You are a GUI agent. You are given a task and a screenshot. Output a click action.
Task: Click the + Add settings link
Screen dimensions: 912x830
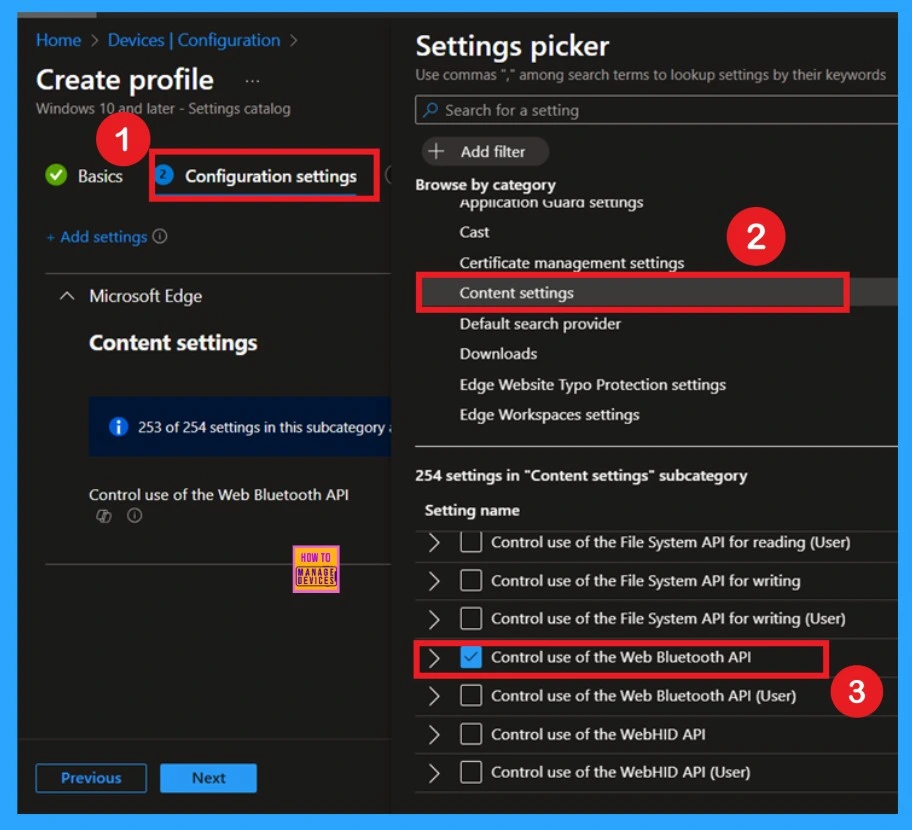(97, 237)
